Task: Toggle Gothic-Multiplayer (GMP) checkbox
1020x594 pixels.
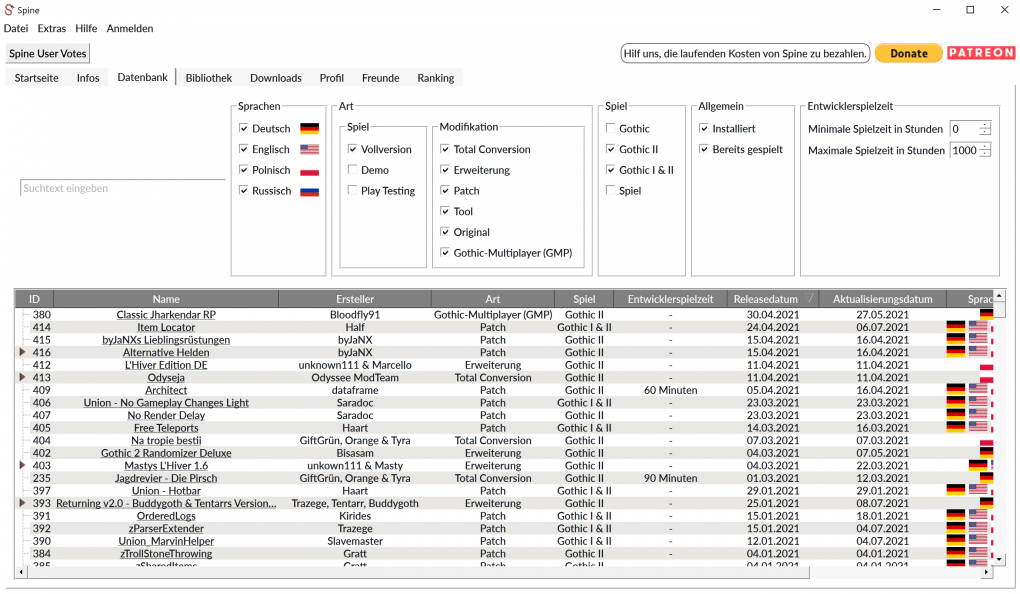Action: [445, 252]
